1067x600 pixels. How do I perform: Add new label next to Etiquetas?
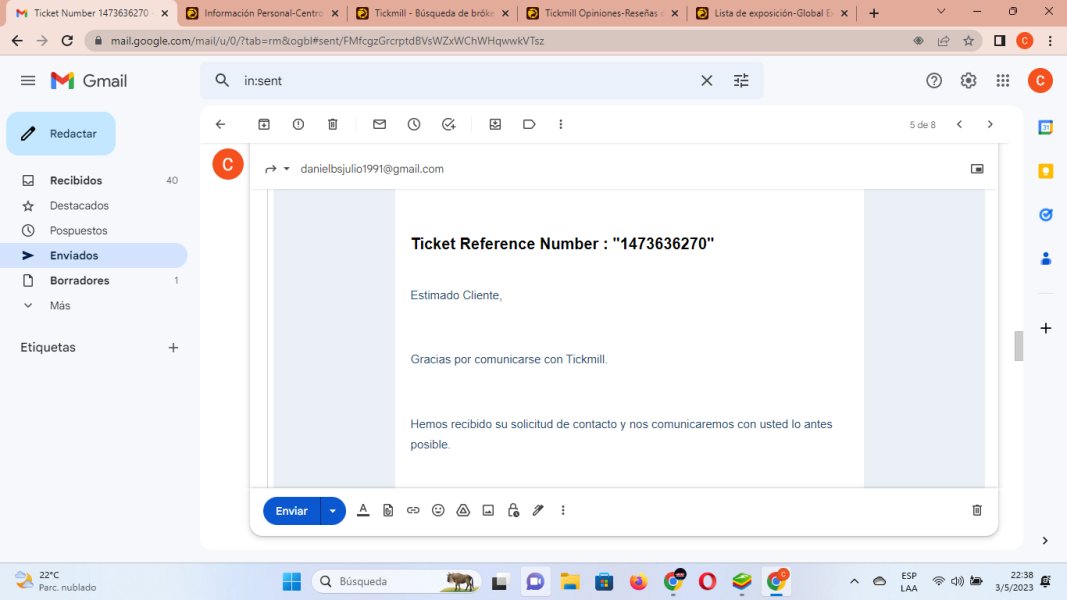(173, 348)
